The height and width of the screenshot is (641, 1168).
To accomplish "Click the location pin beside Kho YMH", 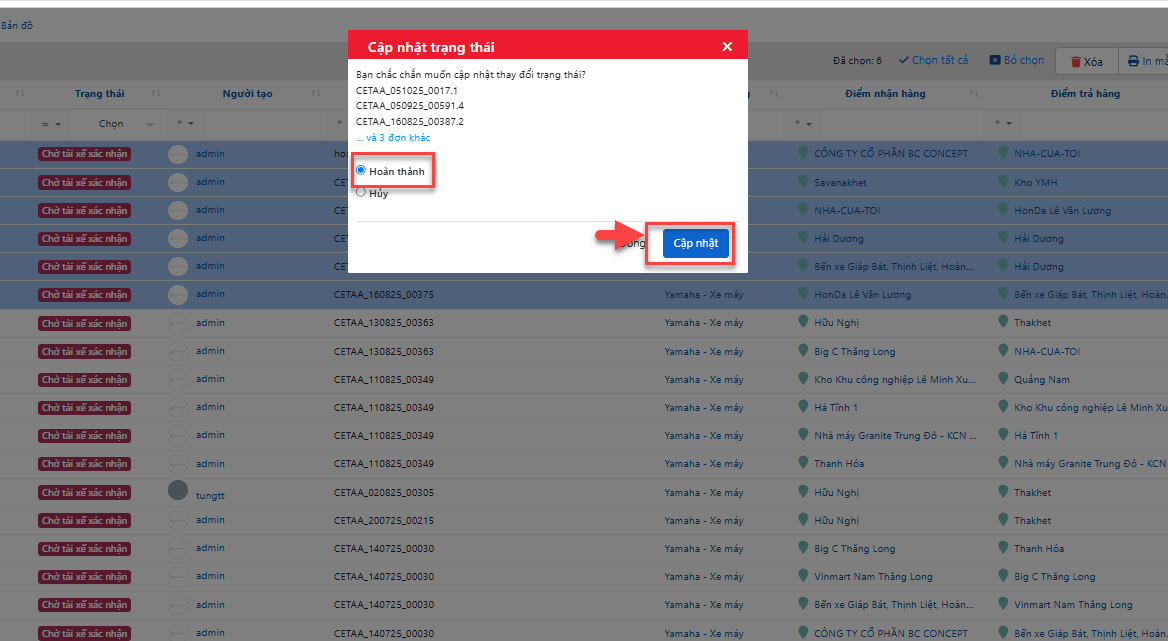I will [1003, 182].
